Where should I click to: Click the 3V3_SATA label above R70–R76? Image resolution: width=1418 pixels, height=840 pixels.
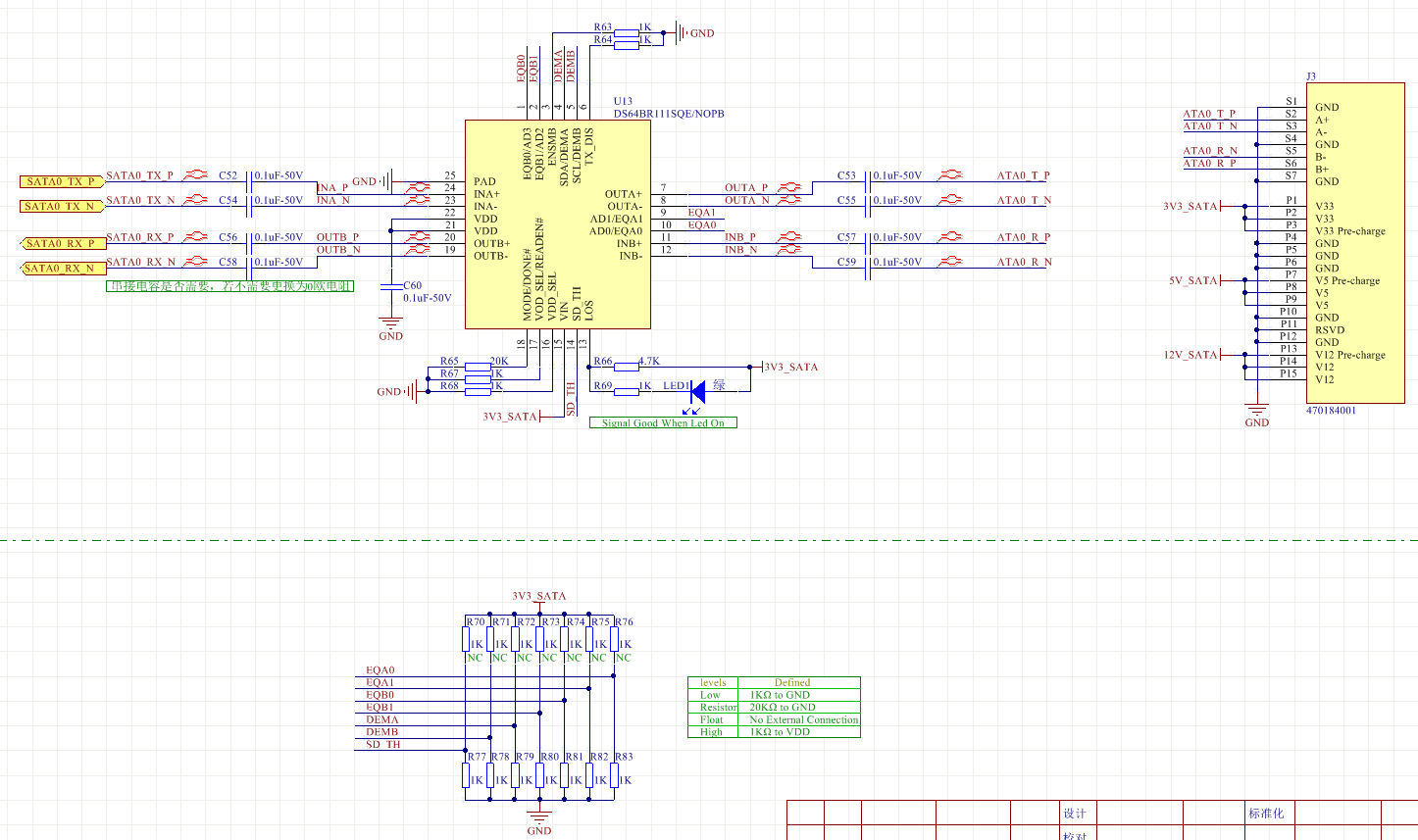click(539, 596)
